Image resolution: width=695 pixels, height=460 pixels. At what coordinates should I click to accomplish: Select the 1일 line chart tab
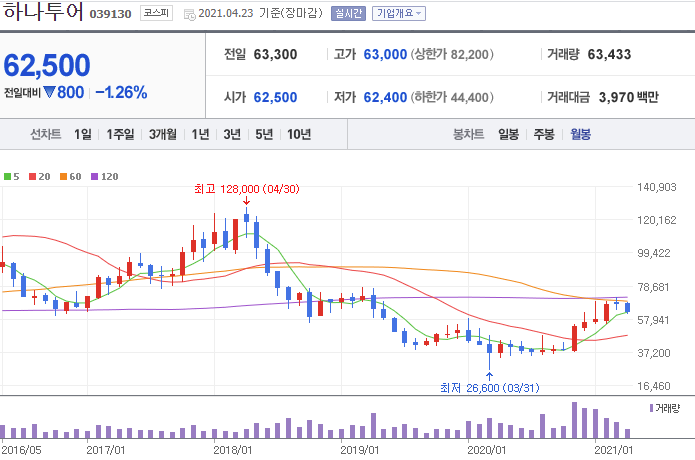[x=83, y=134]
